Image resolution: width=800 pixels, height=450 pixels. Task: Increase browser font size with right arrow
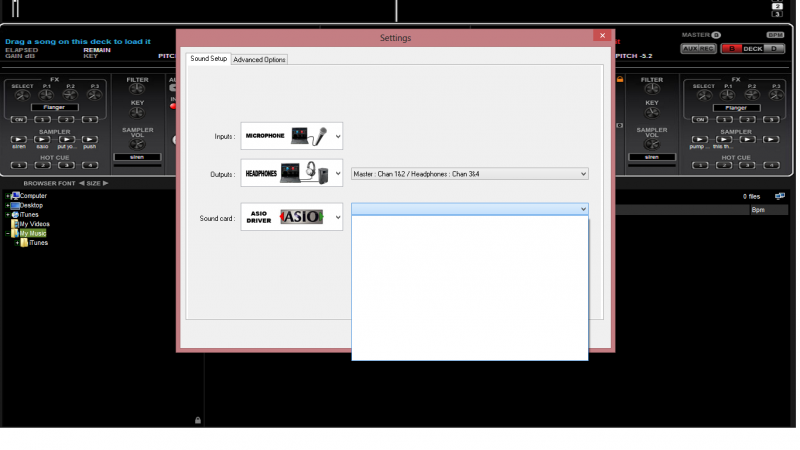coord(106,183)
